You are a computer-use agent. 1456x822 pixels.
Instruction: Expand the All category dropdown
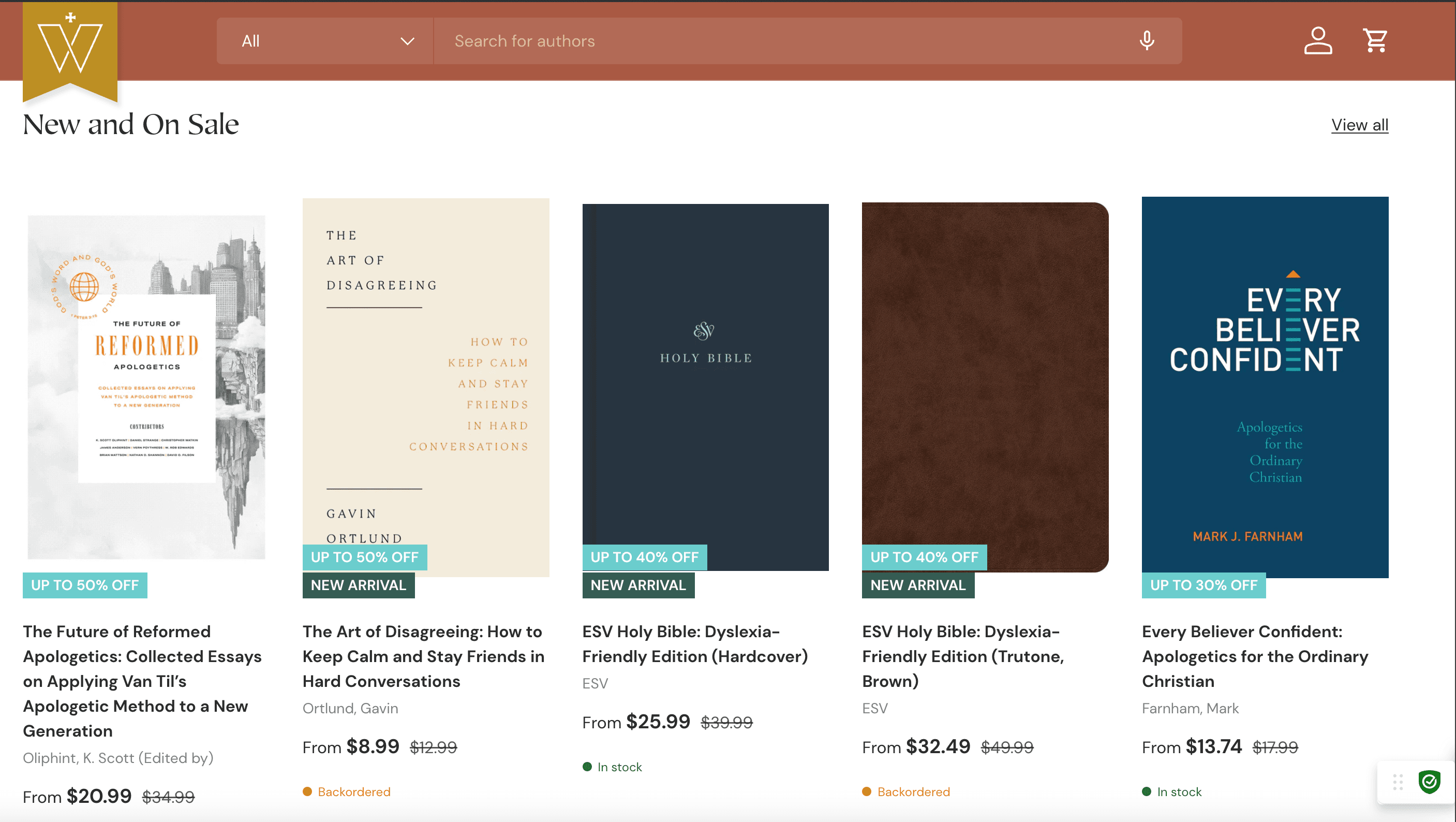(325, 41)
